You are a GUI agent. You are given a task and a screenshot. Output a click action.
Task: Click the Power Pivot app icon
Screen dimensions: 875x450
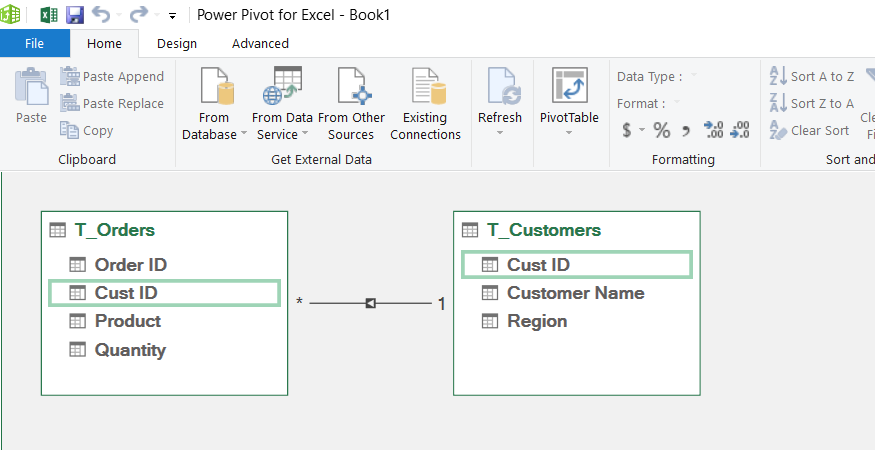[x=10, y=15]
